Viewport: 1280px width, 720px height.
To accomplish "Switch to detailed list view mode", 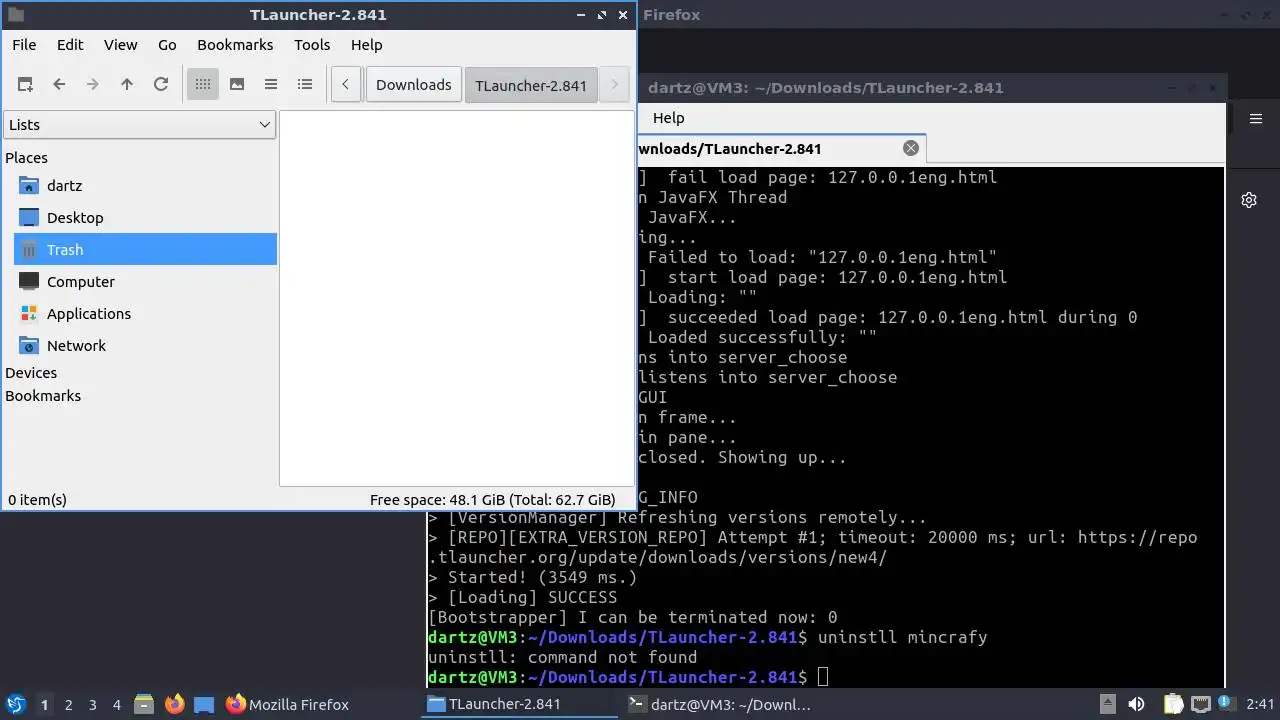I will (305, 85).
